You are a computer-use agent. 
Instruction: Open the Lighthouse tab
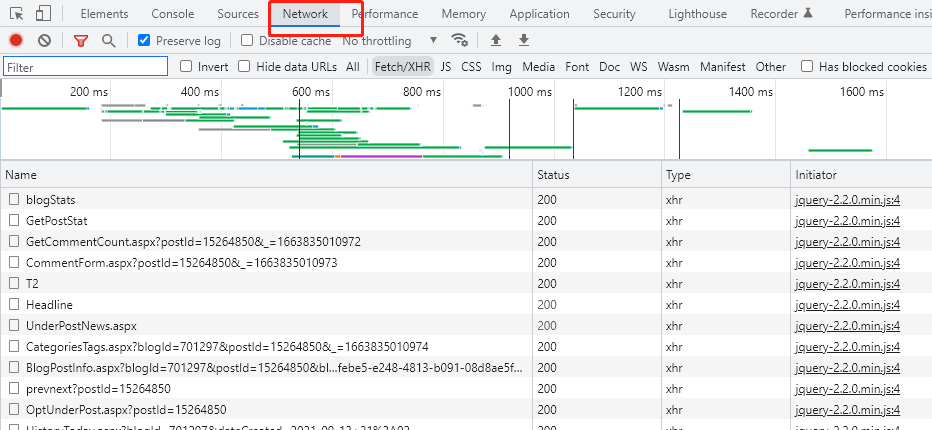(x=697, y=14)
